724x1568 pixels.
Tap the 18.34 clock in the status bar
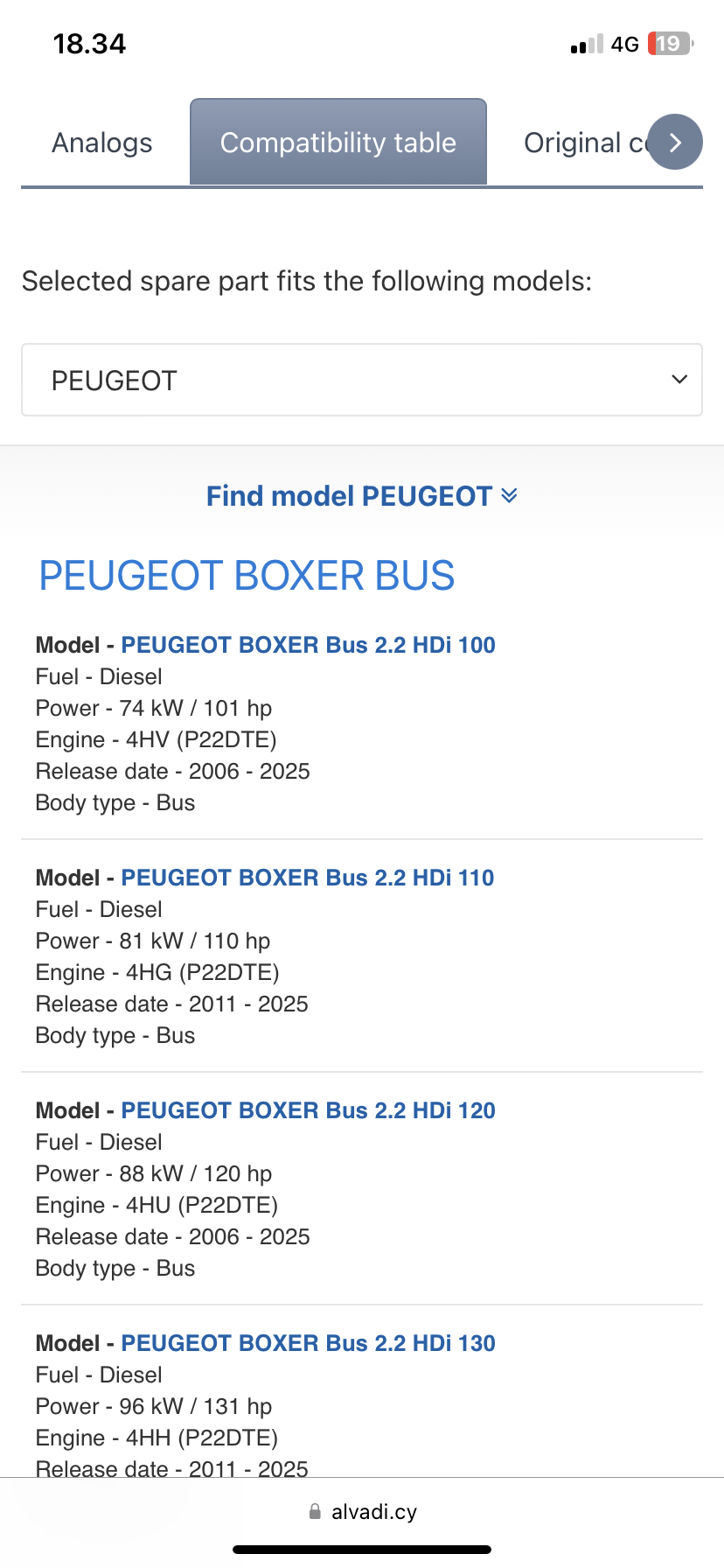pyautogui.click(x=89, y=44)
